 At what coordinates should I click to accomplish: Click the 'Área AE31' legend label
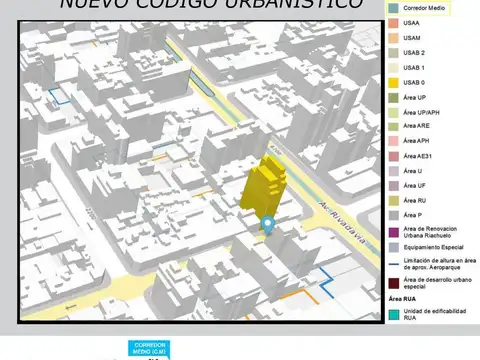[x=417, y=156]
